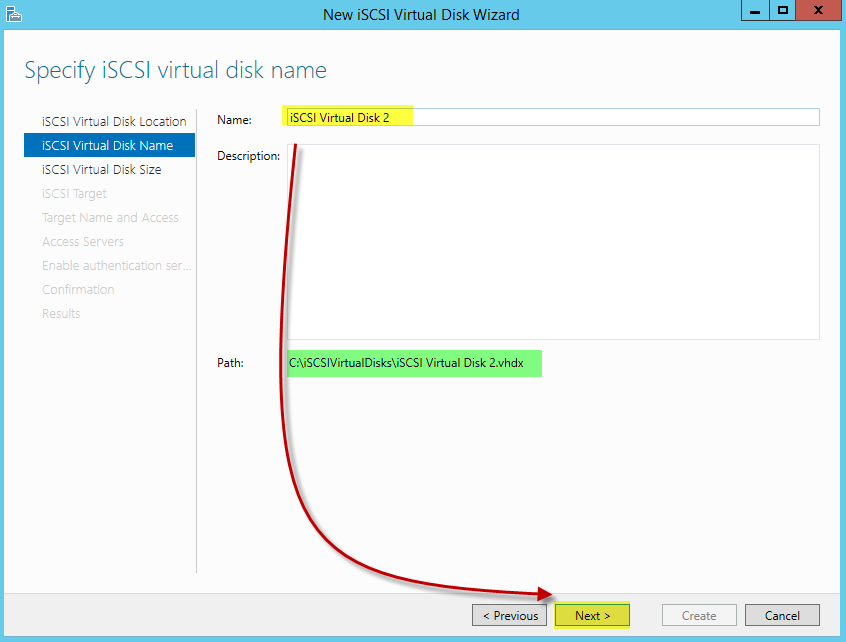Image resolution: width=846 pixels, height=642 pixels.
Task: Click the grayed iSCSI Target step
Action: tap(74, 194)
